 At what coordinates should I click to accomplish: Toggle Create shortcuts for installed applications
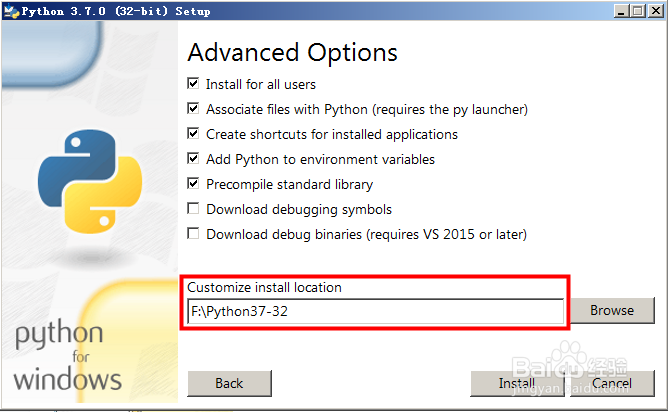[x=193, y=134]
